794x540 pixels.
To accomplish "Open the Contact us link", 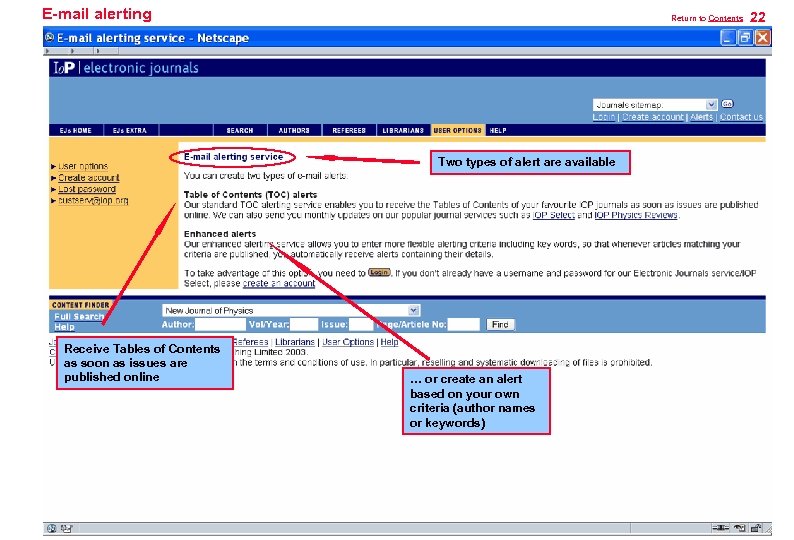I will click(741, 117).
